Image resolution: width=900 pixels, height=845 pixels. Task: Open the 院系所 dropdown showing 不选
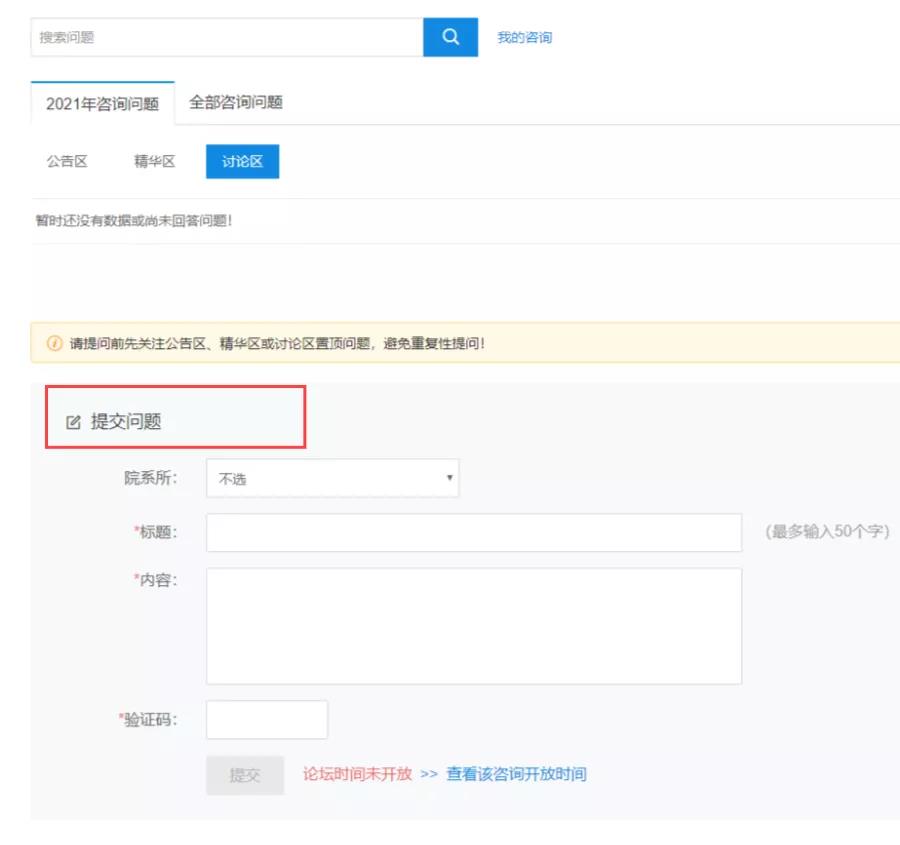pyautogui.click(x=332, y=478)
